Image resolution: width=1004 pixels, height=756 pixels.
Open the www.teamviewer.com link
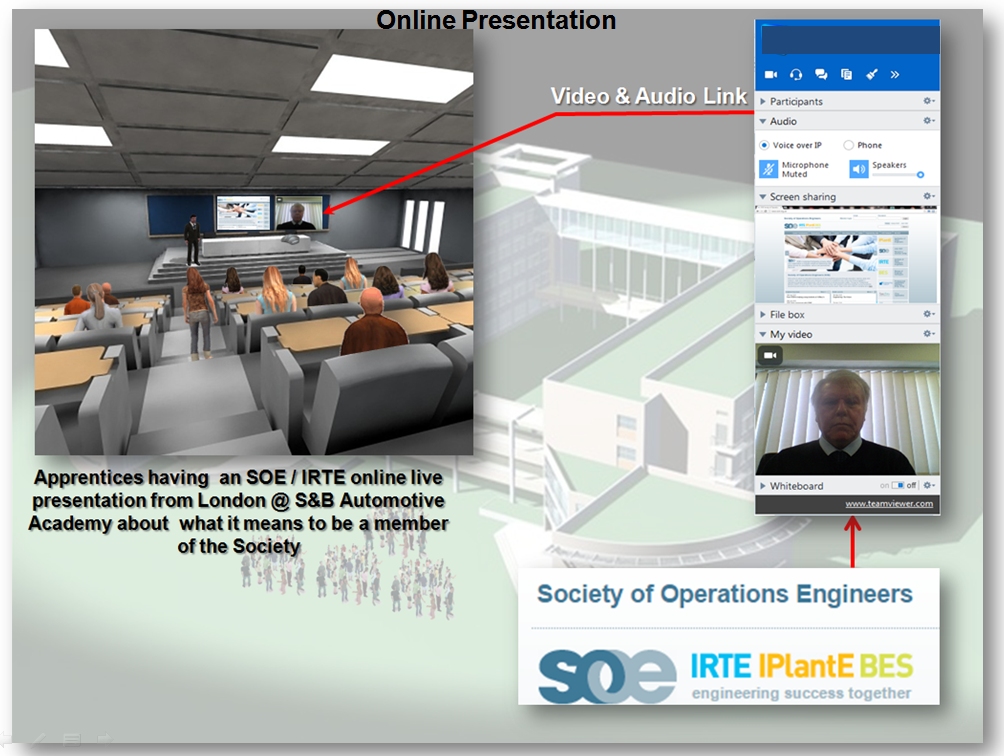click(x=889, y=504)
